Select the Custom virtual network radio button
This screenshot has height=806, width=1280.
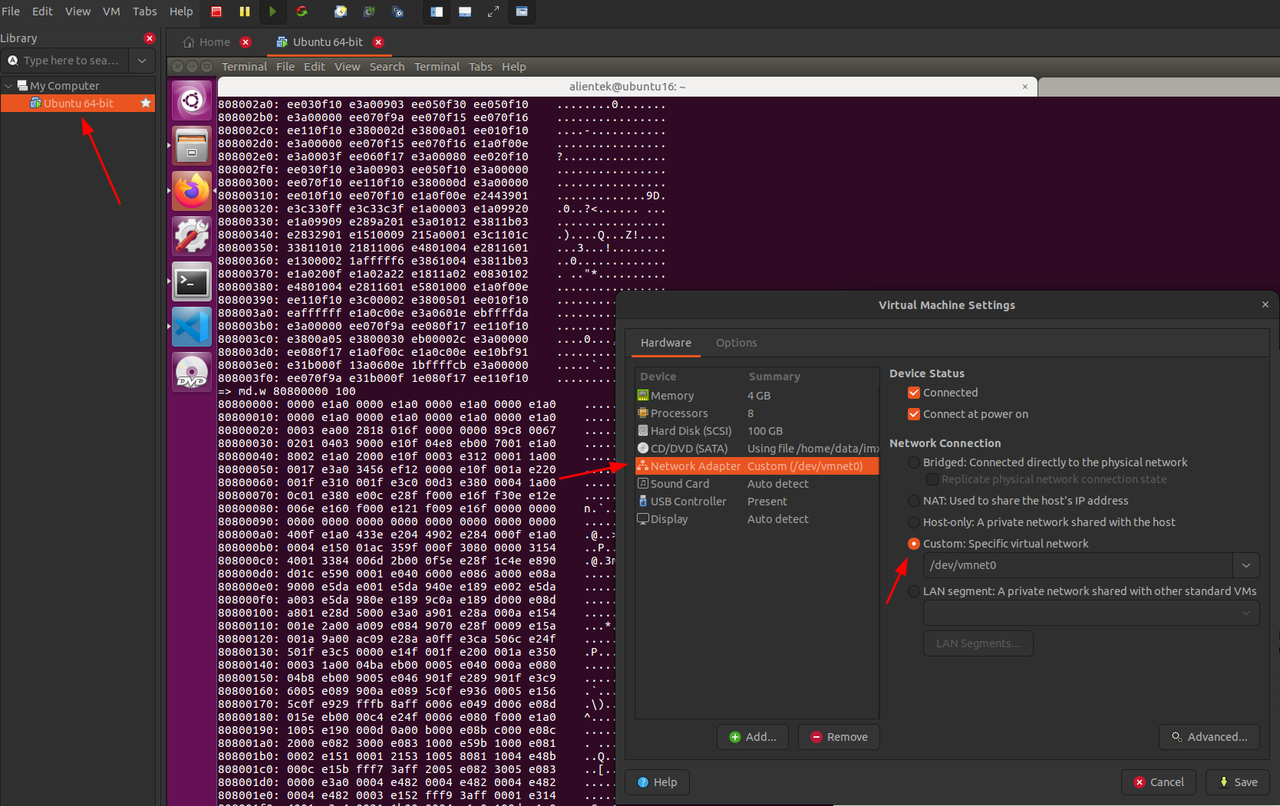click(x=913, y=544)
